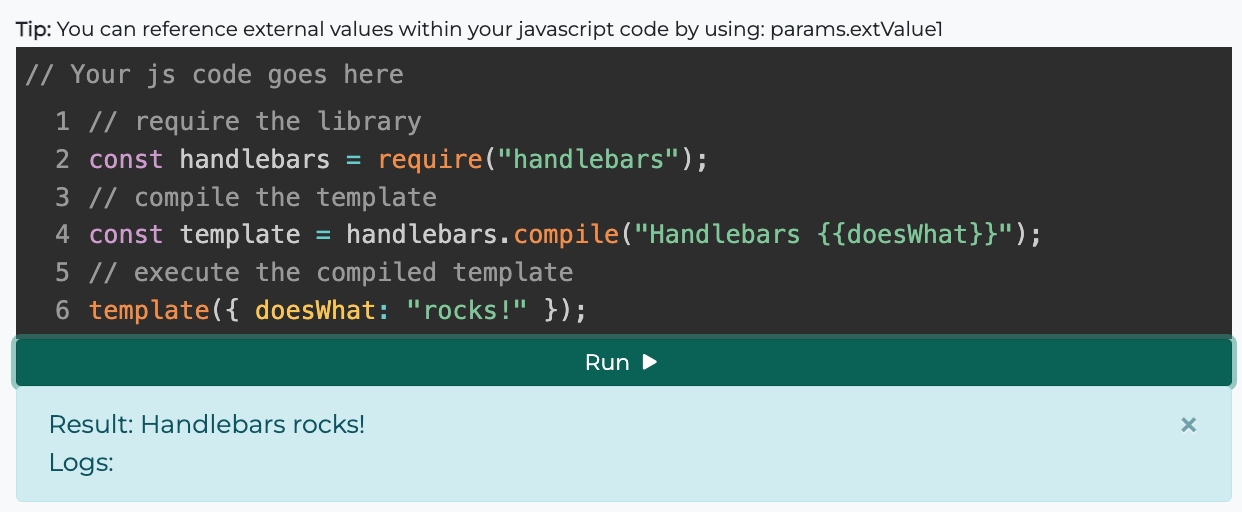Click the doesWhat property on line 6
The height and width of the screenshot is (512, 1242).
(x=315, y=310)
